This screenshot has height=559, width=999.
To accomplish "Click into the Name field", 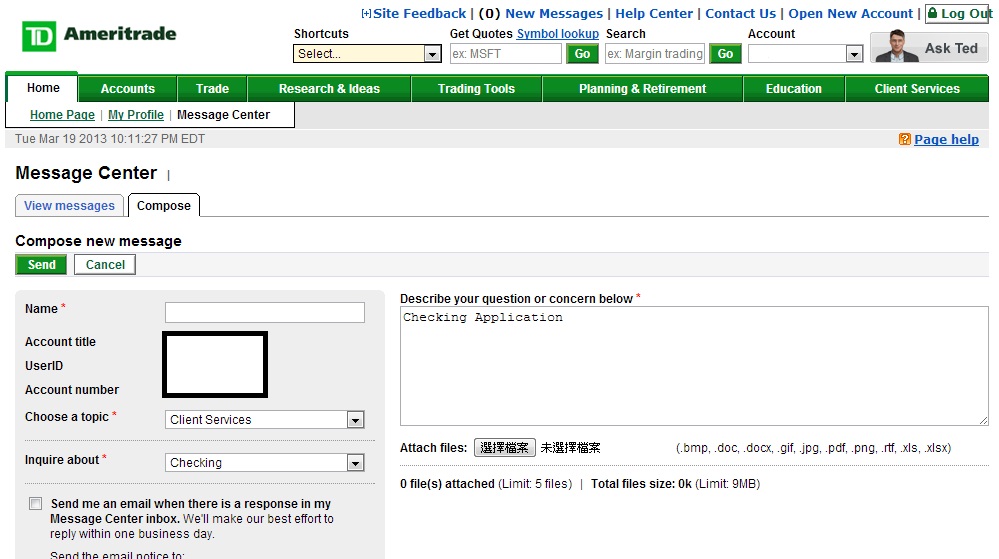I will pos(264,312).
